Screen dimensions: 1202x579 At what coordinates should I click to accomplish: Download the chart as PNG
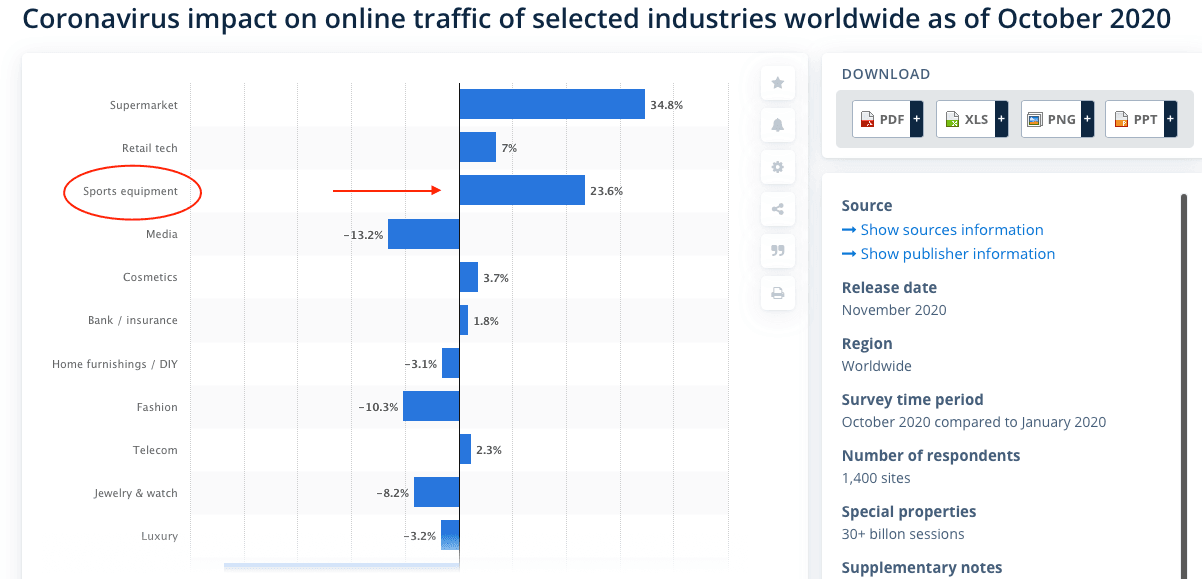[x=1050, y=119]
